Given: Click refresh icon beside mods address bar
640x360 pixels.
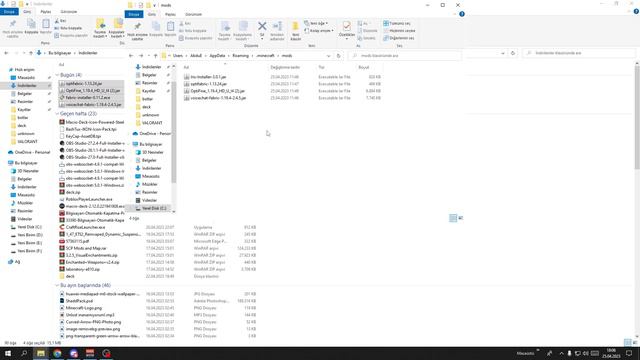Looking at the screenshot, I should click(x=338, y=56).
